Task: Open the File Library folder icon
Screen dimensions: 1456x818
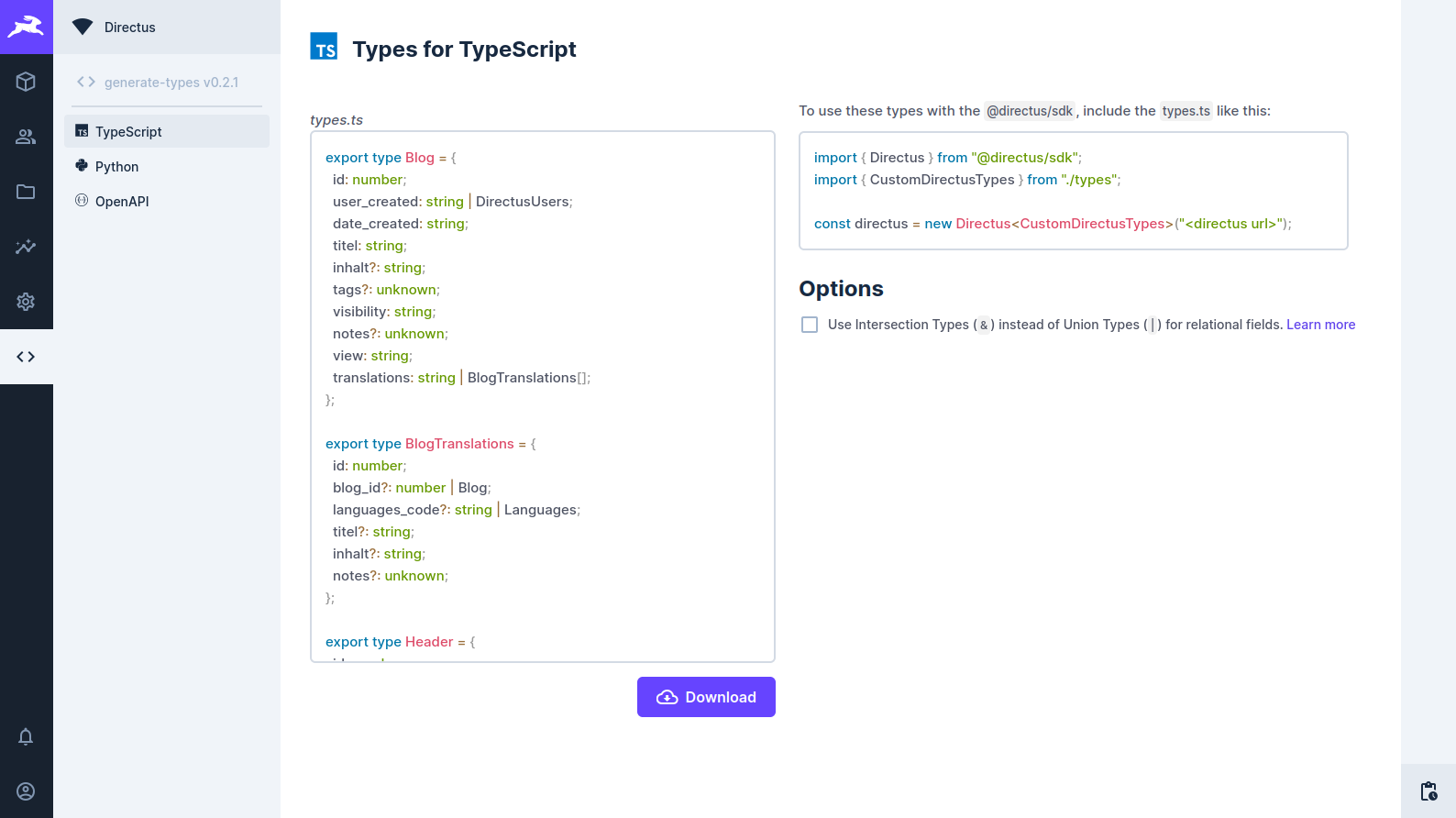Action: tap(26, 192)
